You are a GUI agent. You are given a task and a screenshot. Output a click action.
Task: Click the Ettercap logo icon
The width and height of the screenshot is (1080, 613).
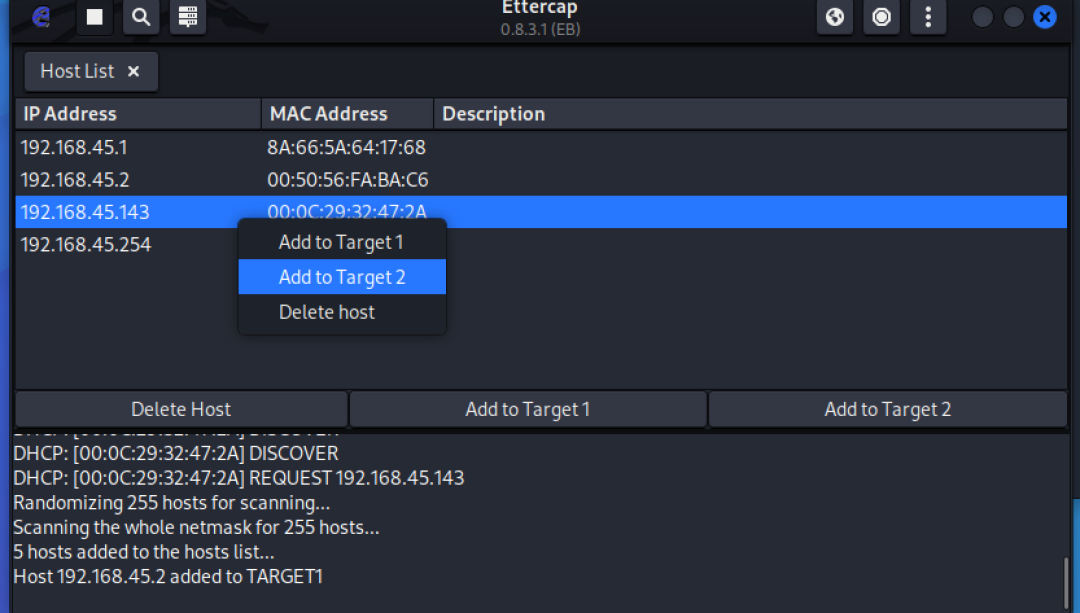[x=41, y=16]
